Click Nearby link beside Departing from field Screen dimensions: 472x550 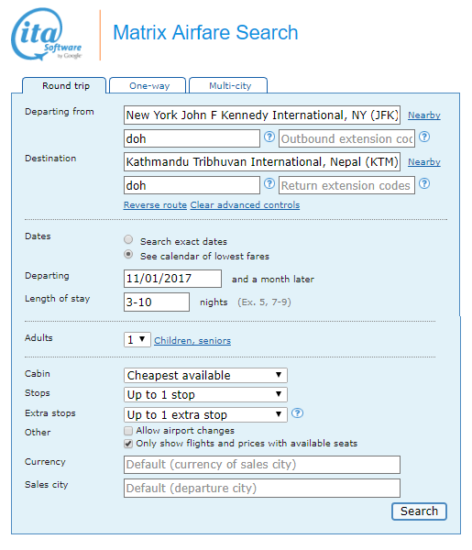424,115
